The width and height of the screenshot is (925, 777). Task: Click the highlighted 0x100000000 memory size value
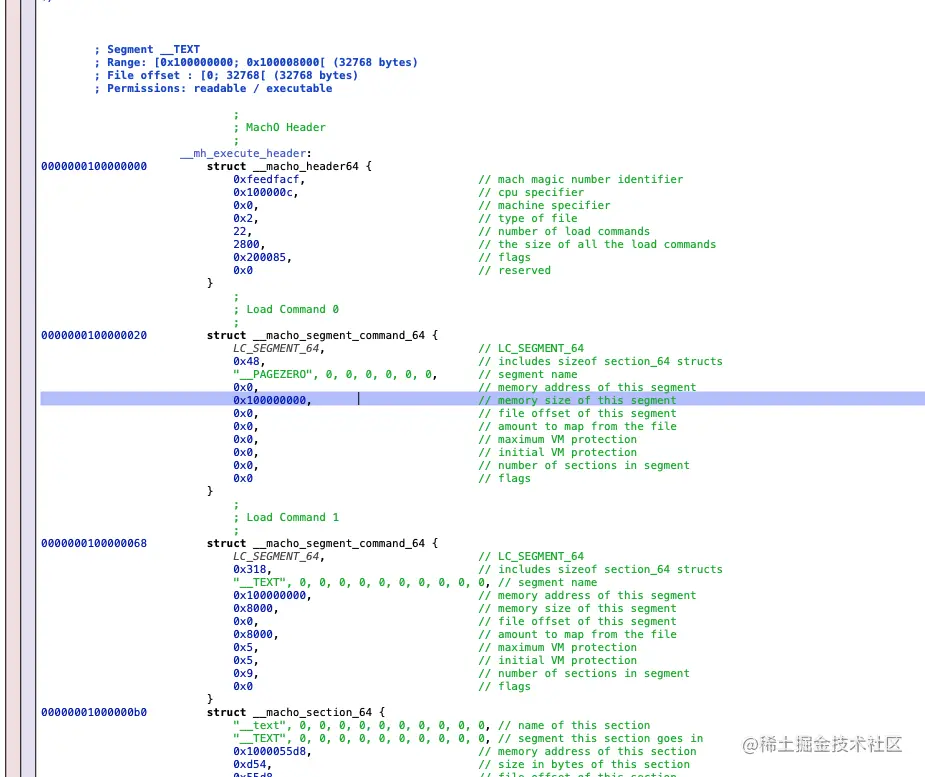click(x=271, y=400)
